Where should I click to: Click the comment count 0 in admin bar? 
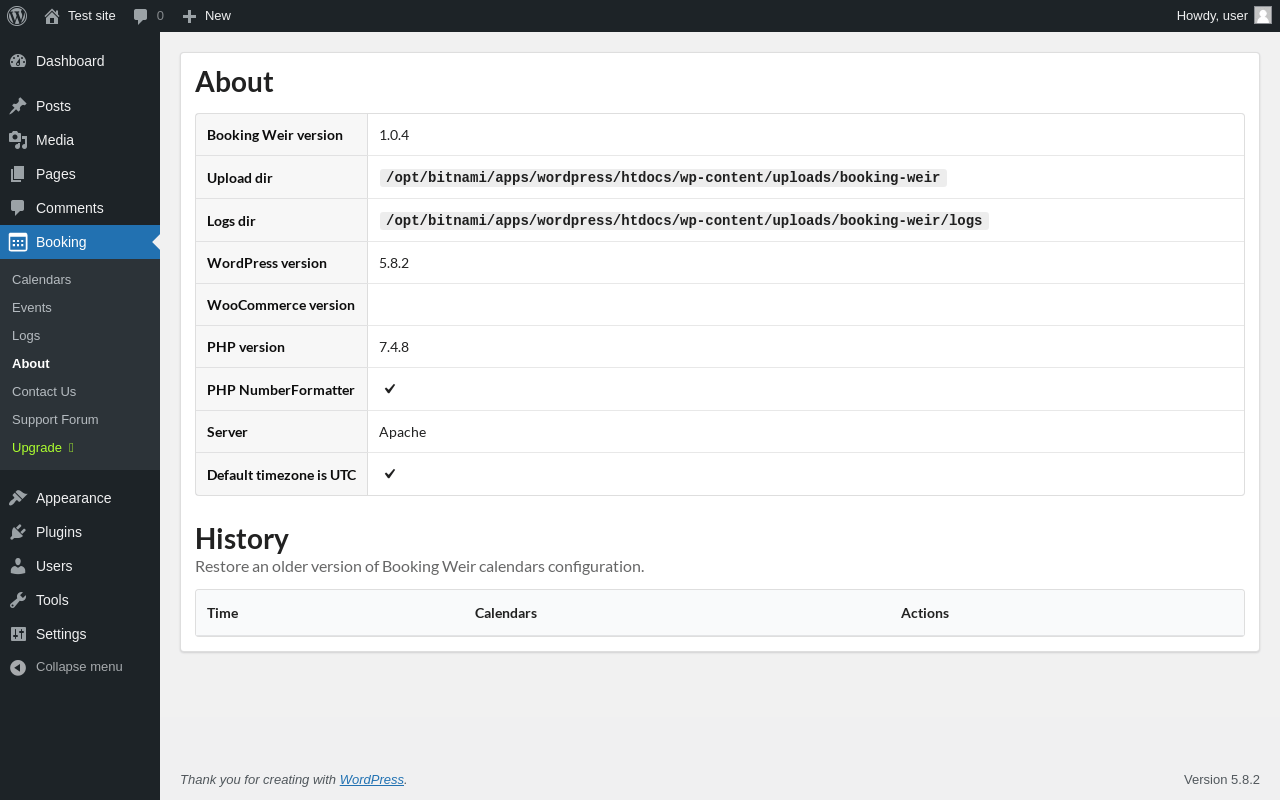[x=160, y=16]
